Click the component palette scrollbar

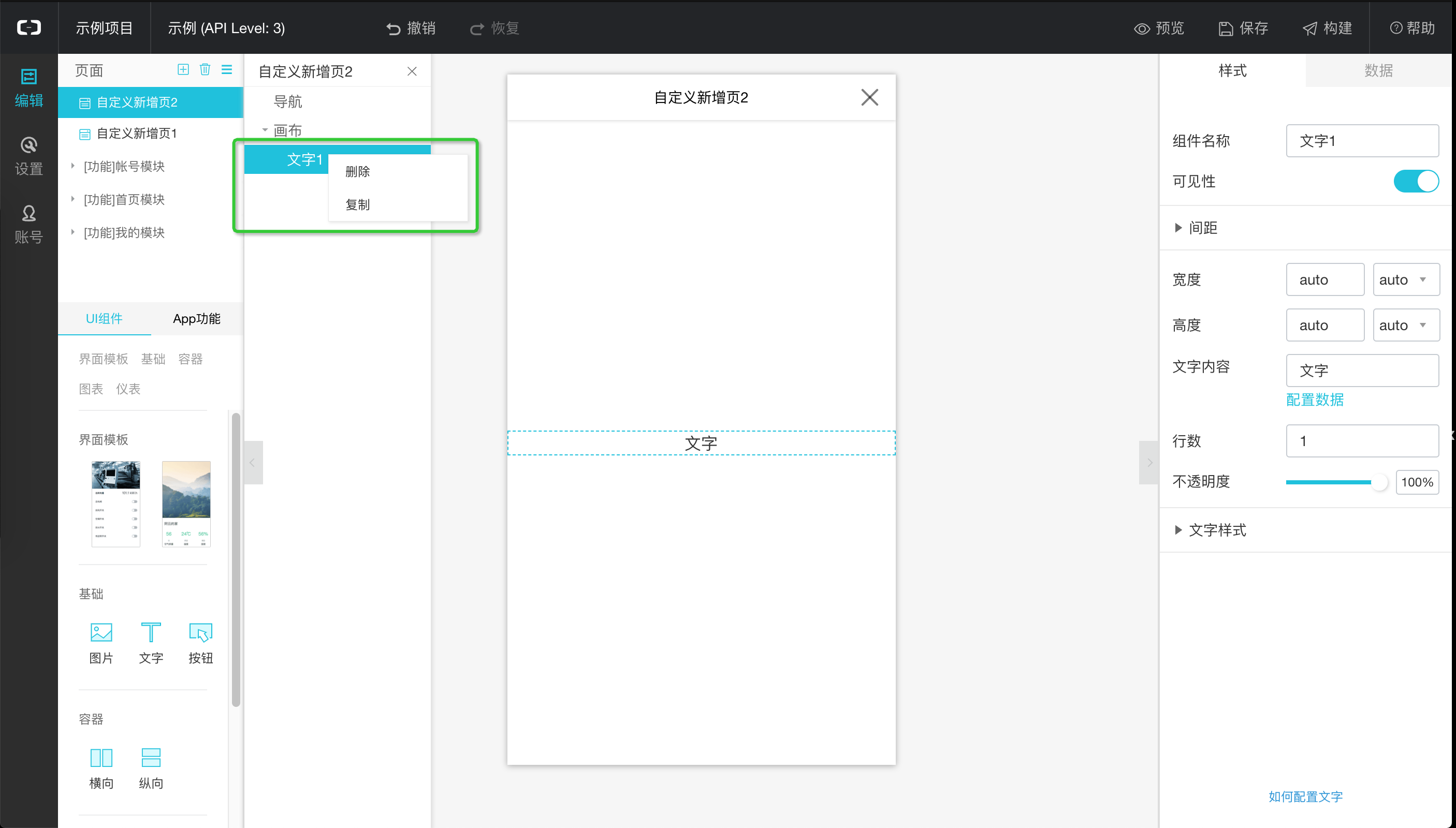236,560
